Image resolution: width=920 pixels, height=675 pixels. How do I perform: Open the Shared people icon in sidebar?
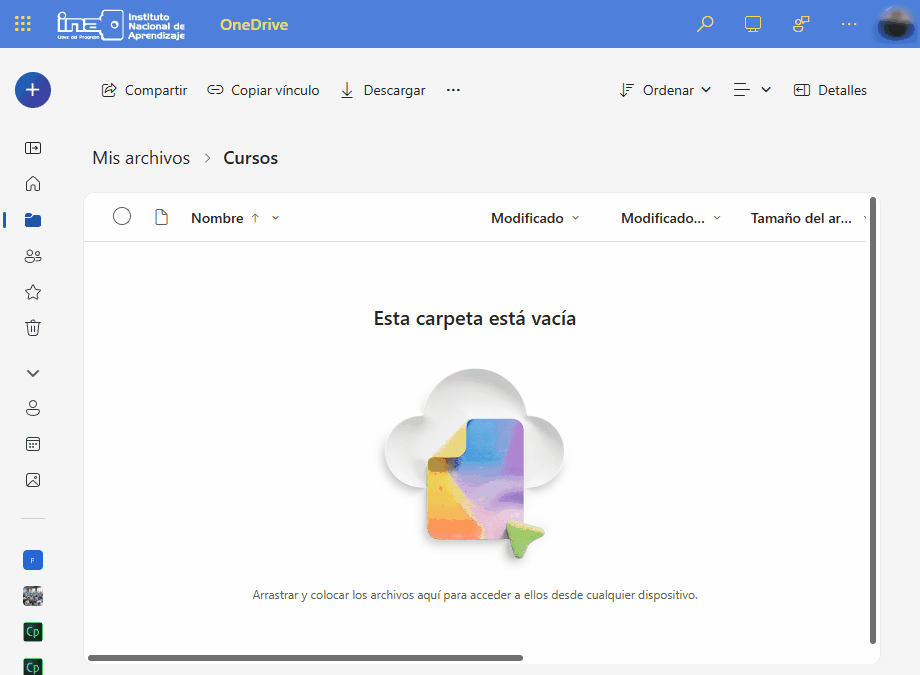pyautogui.click(x=33, y=256)
